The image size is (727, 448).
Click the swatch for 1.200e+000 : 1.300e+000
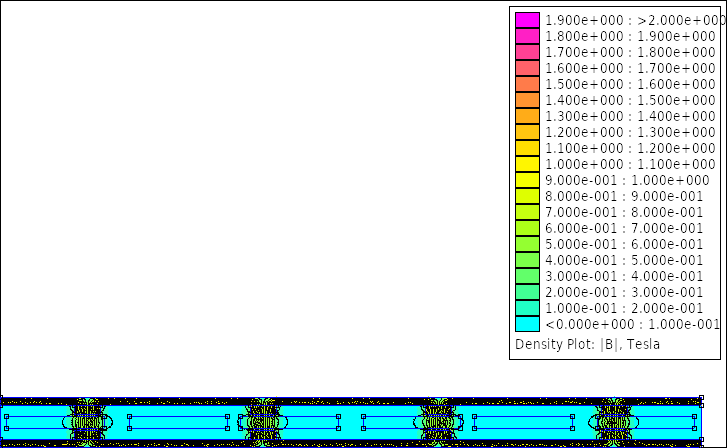(x=527, y=132)
